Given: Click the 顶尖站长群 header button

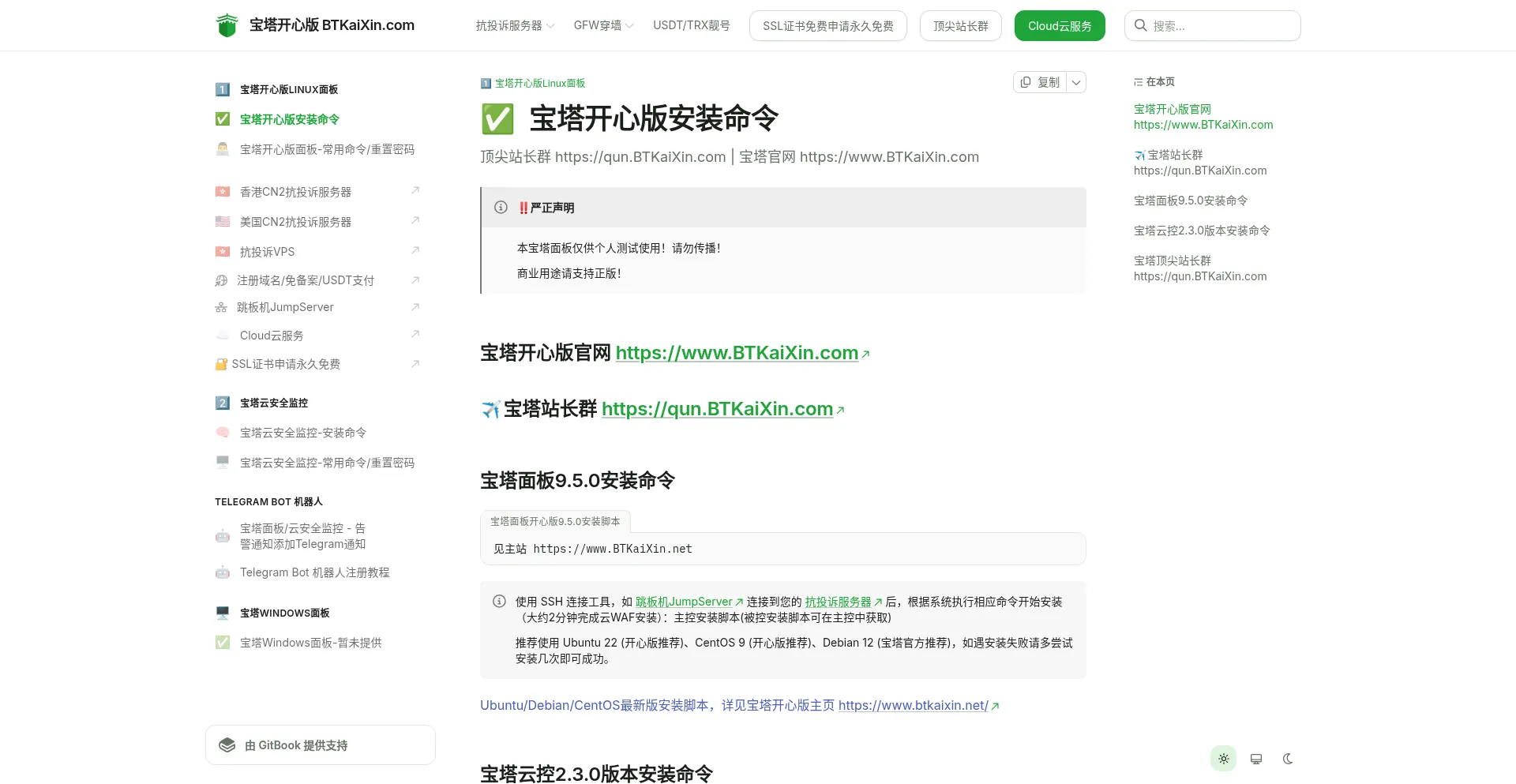Looking at the screenshot, I should coord(960,26).
